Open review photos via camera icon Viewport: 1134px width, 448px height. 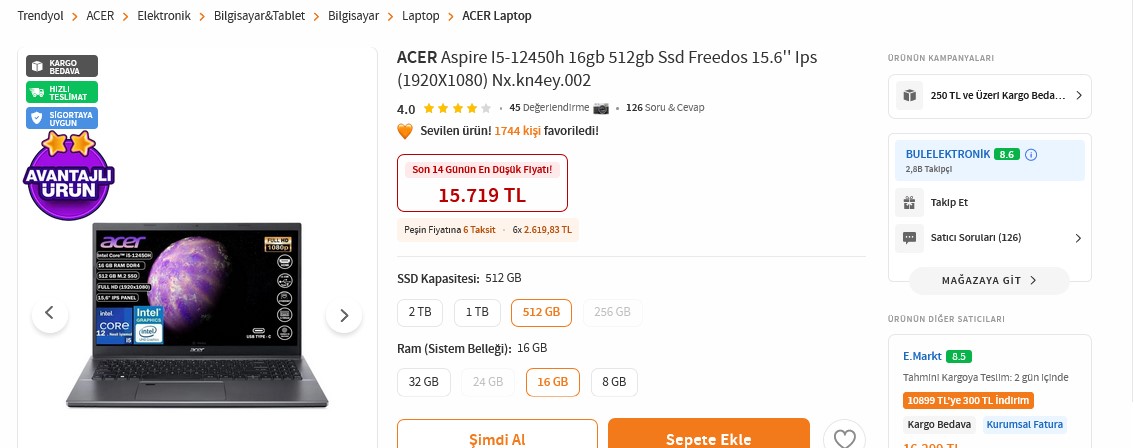tap(601, 108)
